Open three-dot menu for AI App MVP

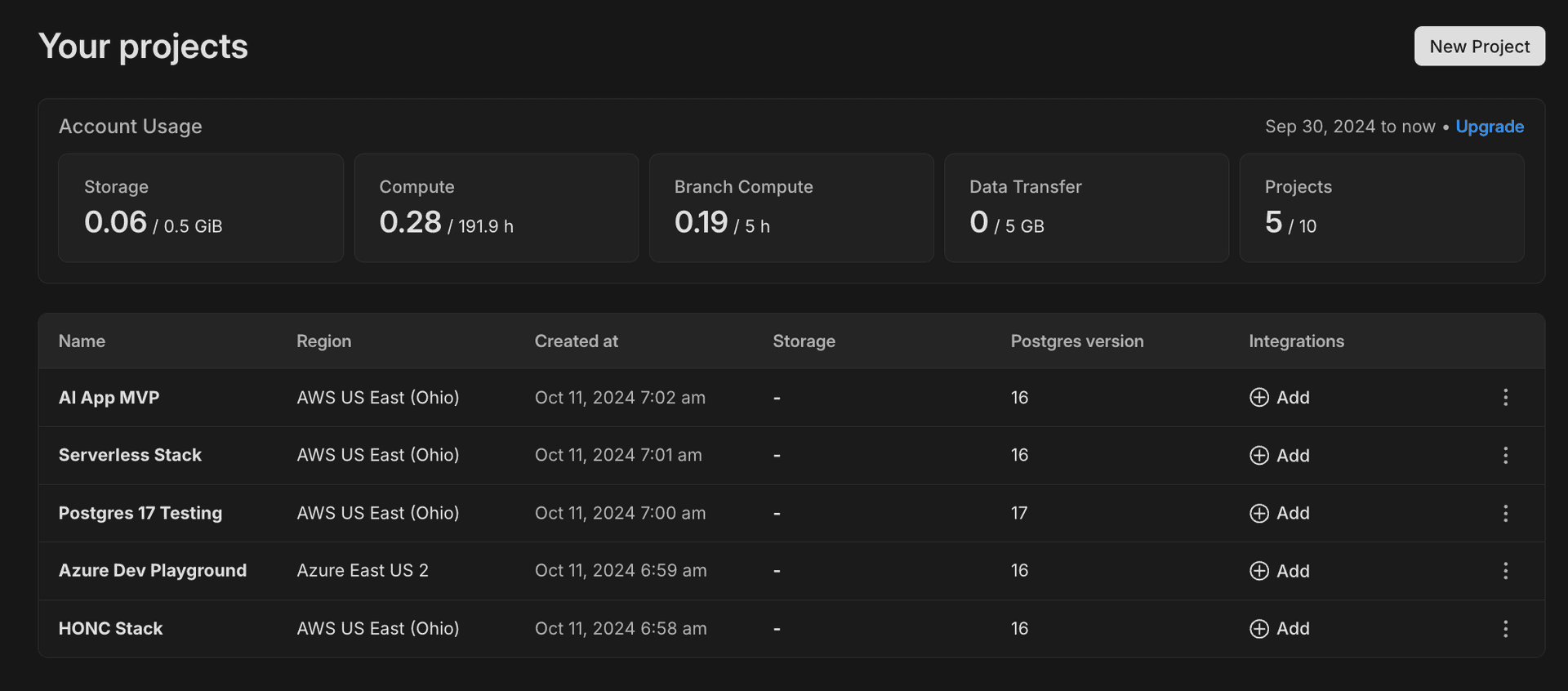[x=1505, y=398]
